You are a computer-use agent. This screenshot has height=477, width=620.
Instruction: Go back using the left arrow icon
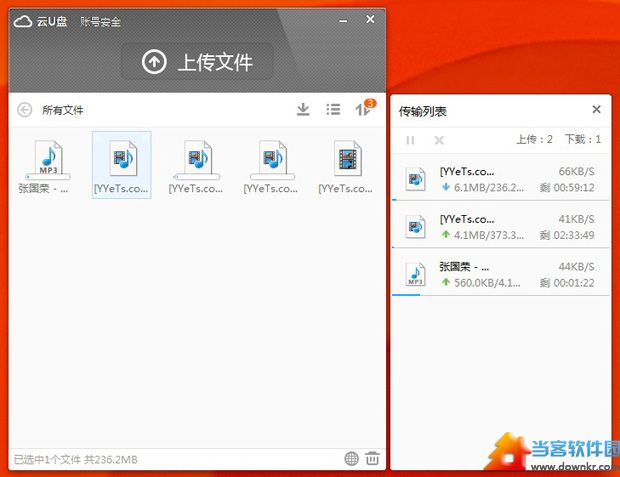click(x=25, y=110)
